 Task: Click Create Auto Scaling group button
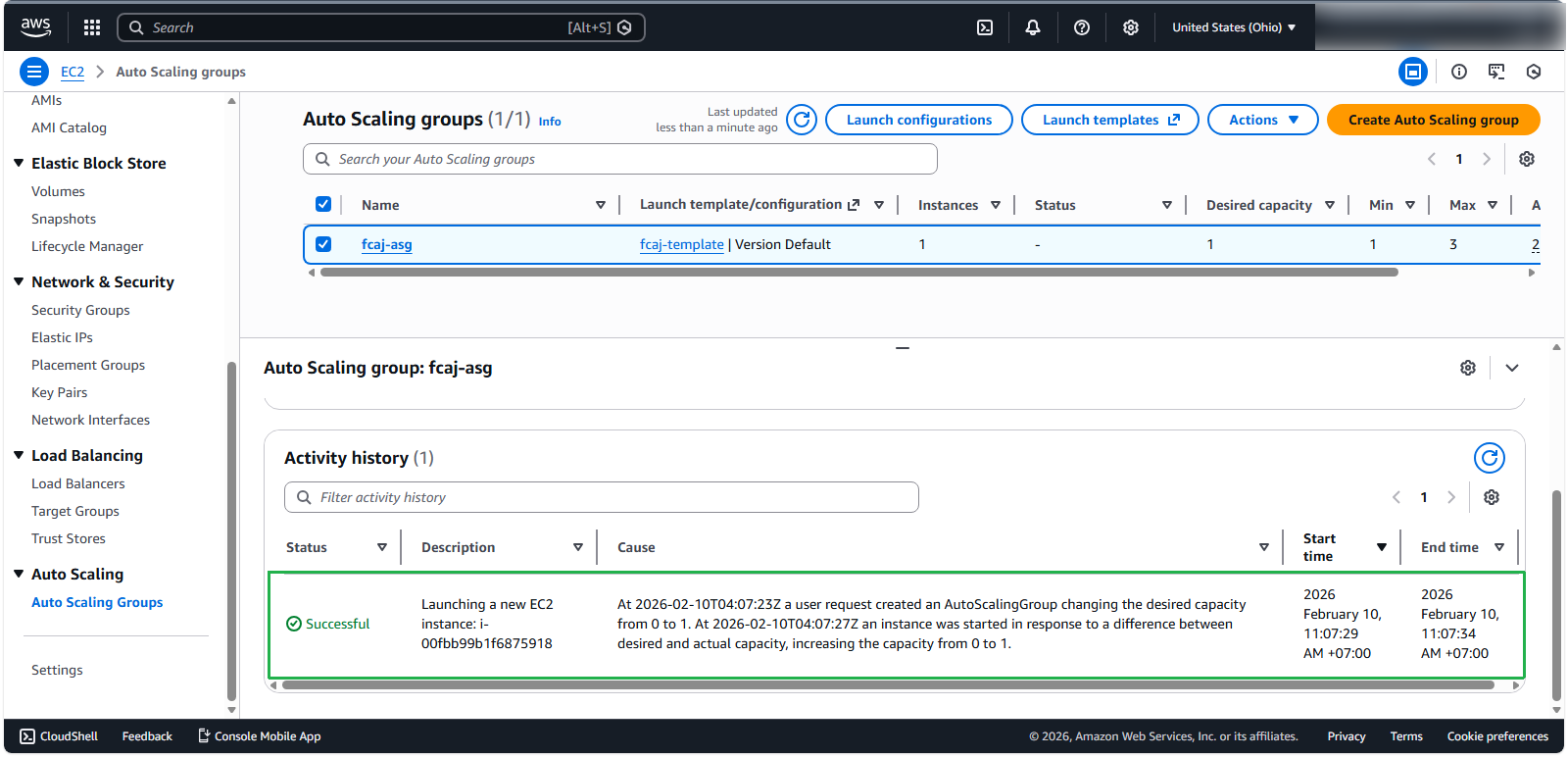coord(1434,120)
